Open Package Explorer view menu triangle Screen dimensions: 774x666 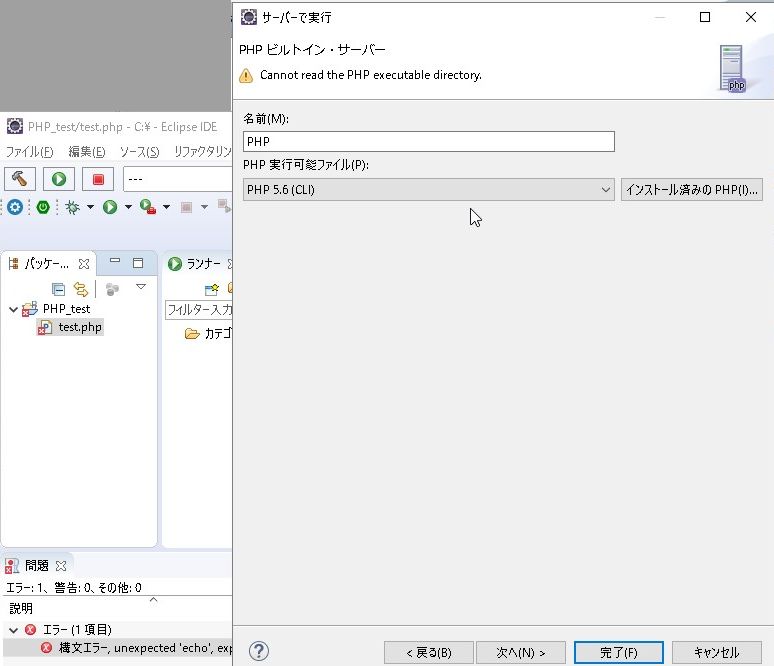(x=141, y=287)
